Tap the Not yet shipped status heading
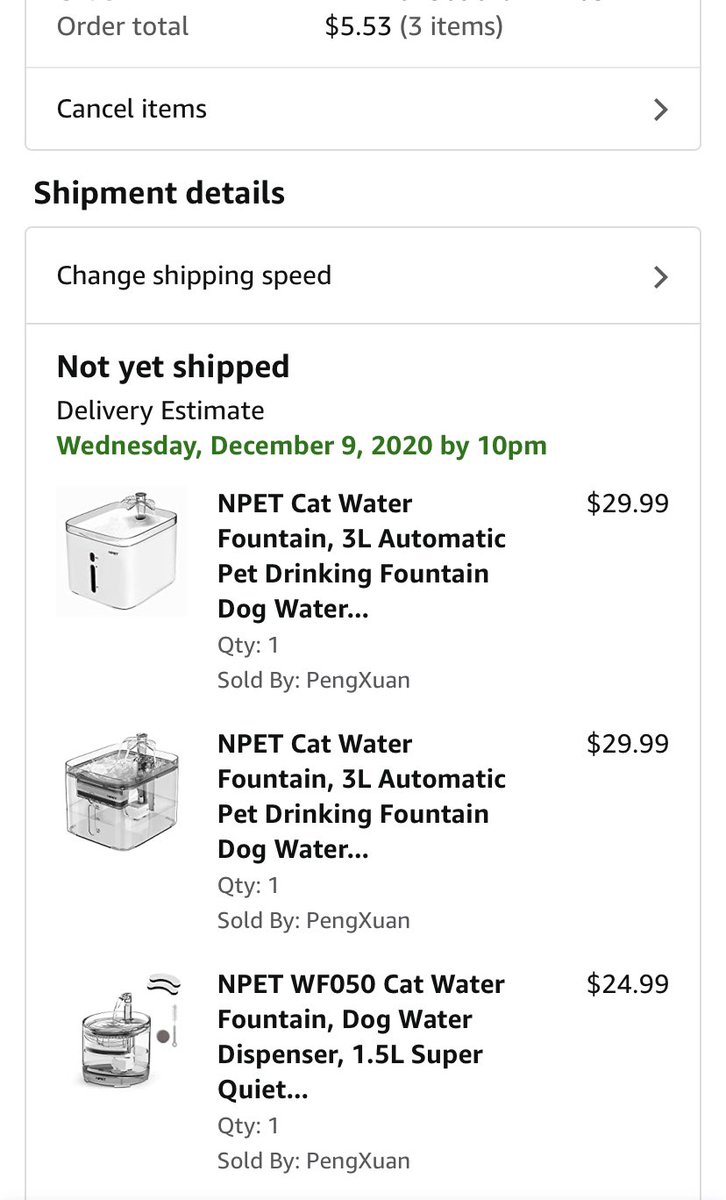726x1200 pixels. click(x=173, y=367)
